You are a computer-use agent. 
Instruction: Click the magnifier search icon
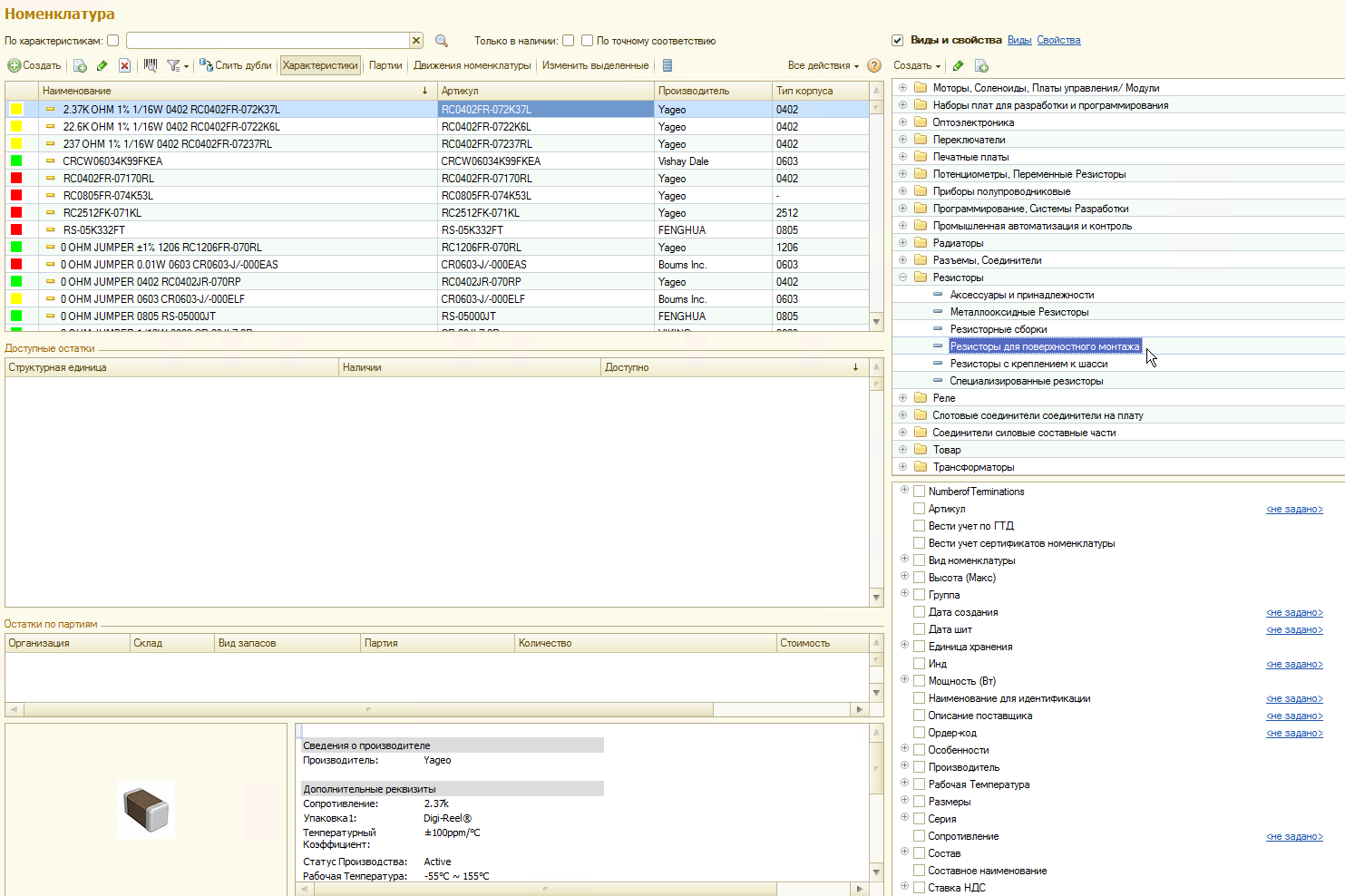[x=442, y=41]
